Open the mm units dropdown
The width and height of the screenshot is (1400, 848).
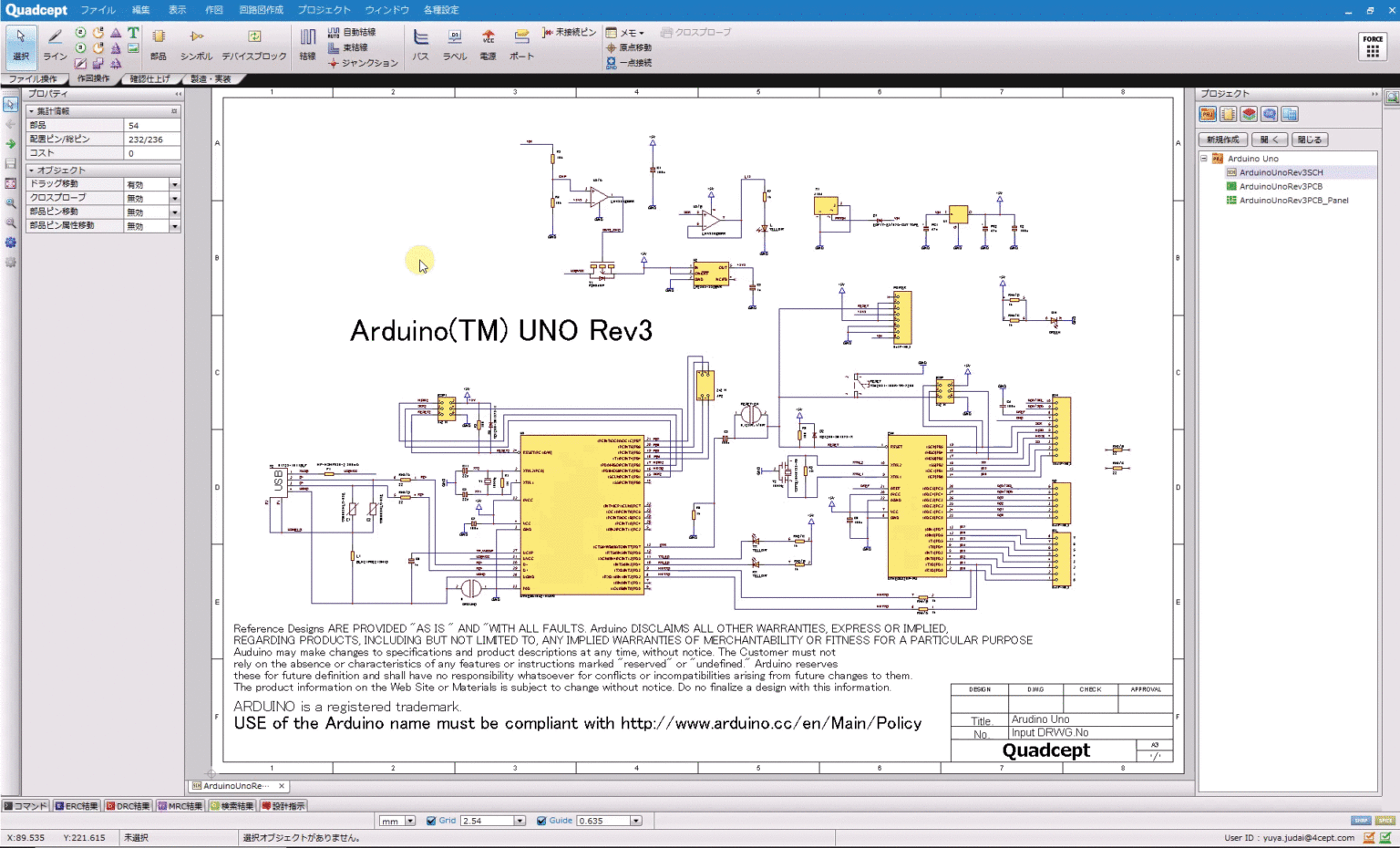coord(410,821)
